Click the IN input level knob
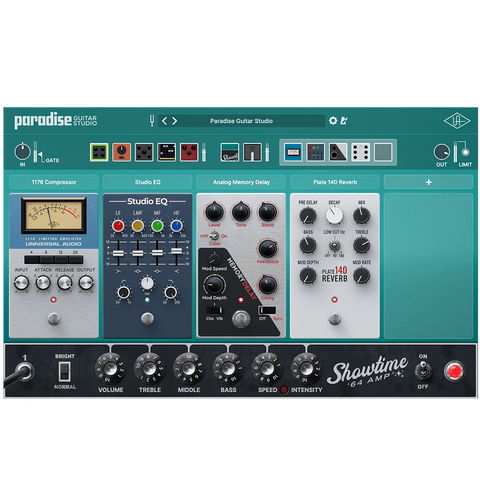The width and height of the screenshot is (480, 480). pos(22,152)
